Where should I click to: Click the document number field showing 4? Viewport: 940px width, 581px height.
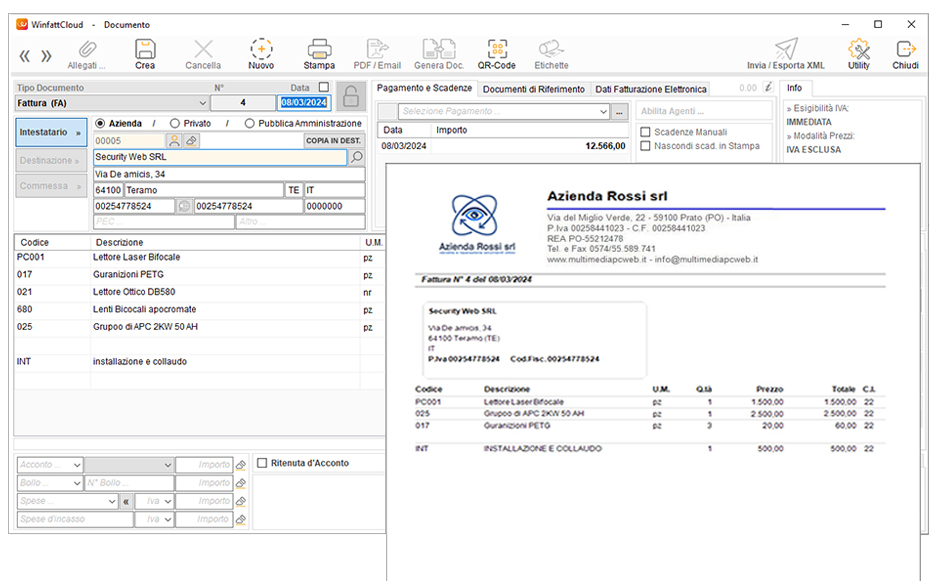[x=243, y=103]
